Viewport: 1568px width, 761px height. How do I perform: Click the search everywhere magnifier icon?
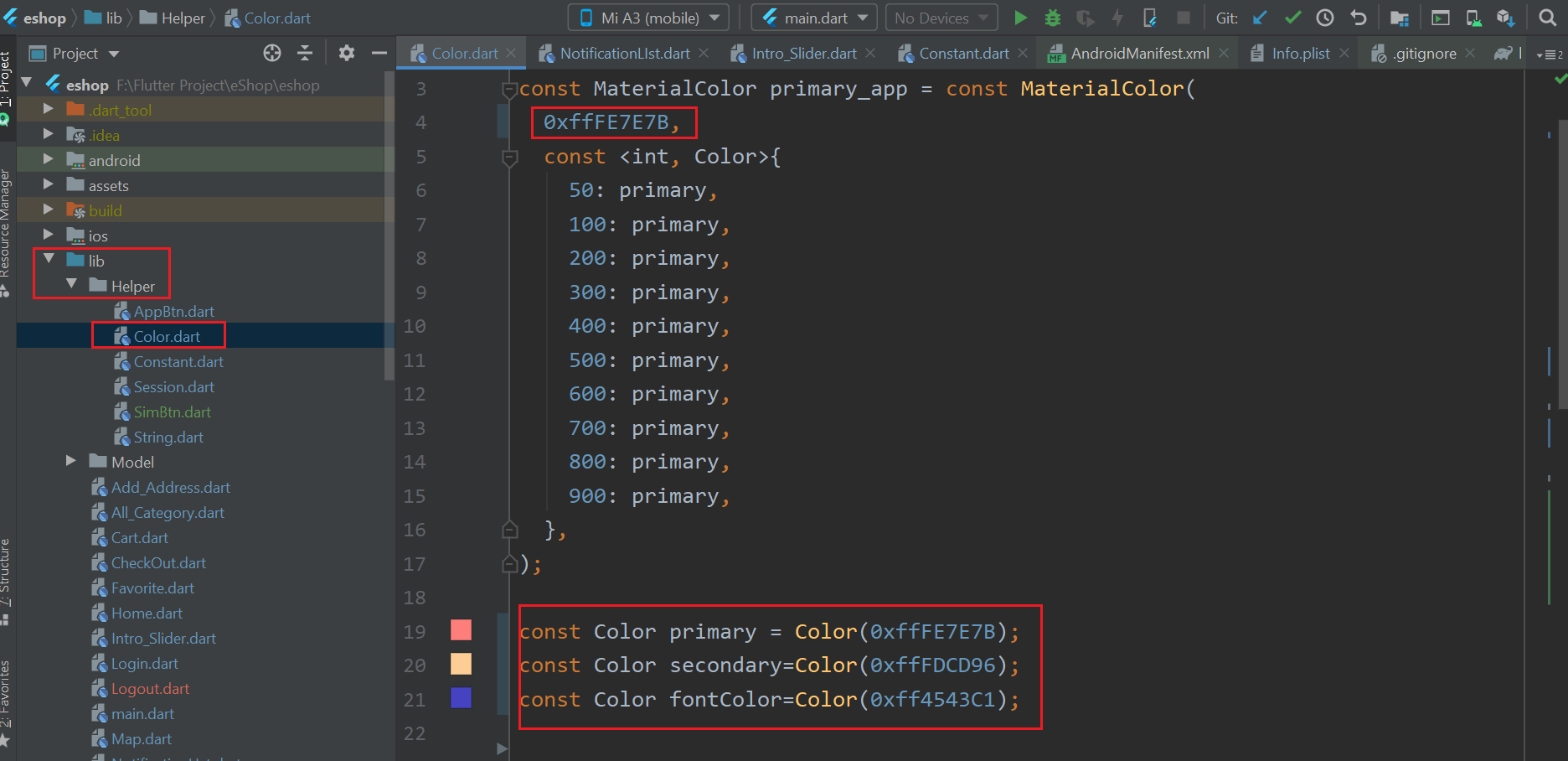click(x=1547, y=18)
